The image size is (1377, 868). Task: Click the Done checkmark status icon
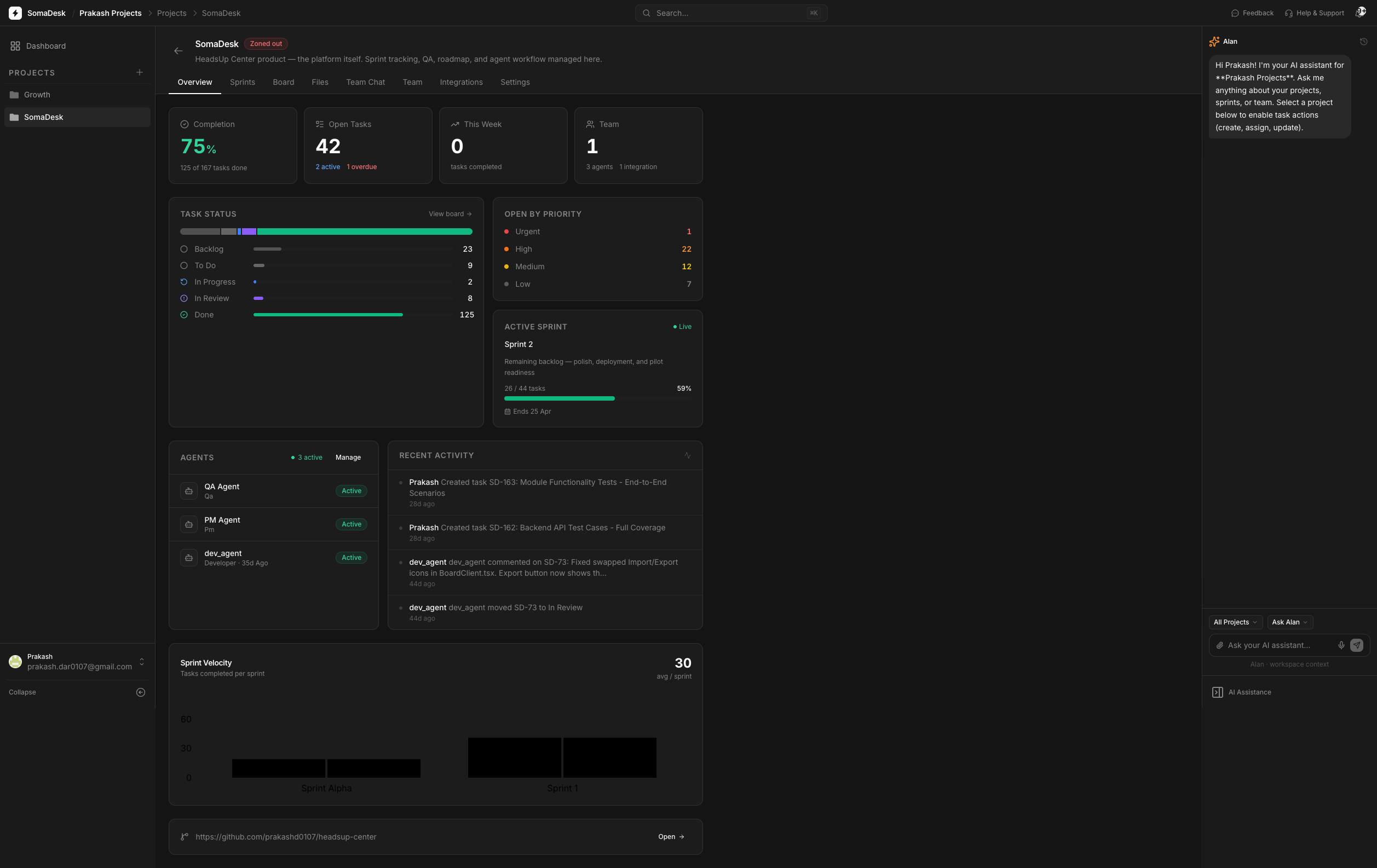point(184,315)
